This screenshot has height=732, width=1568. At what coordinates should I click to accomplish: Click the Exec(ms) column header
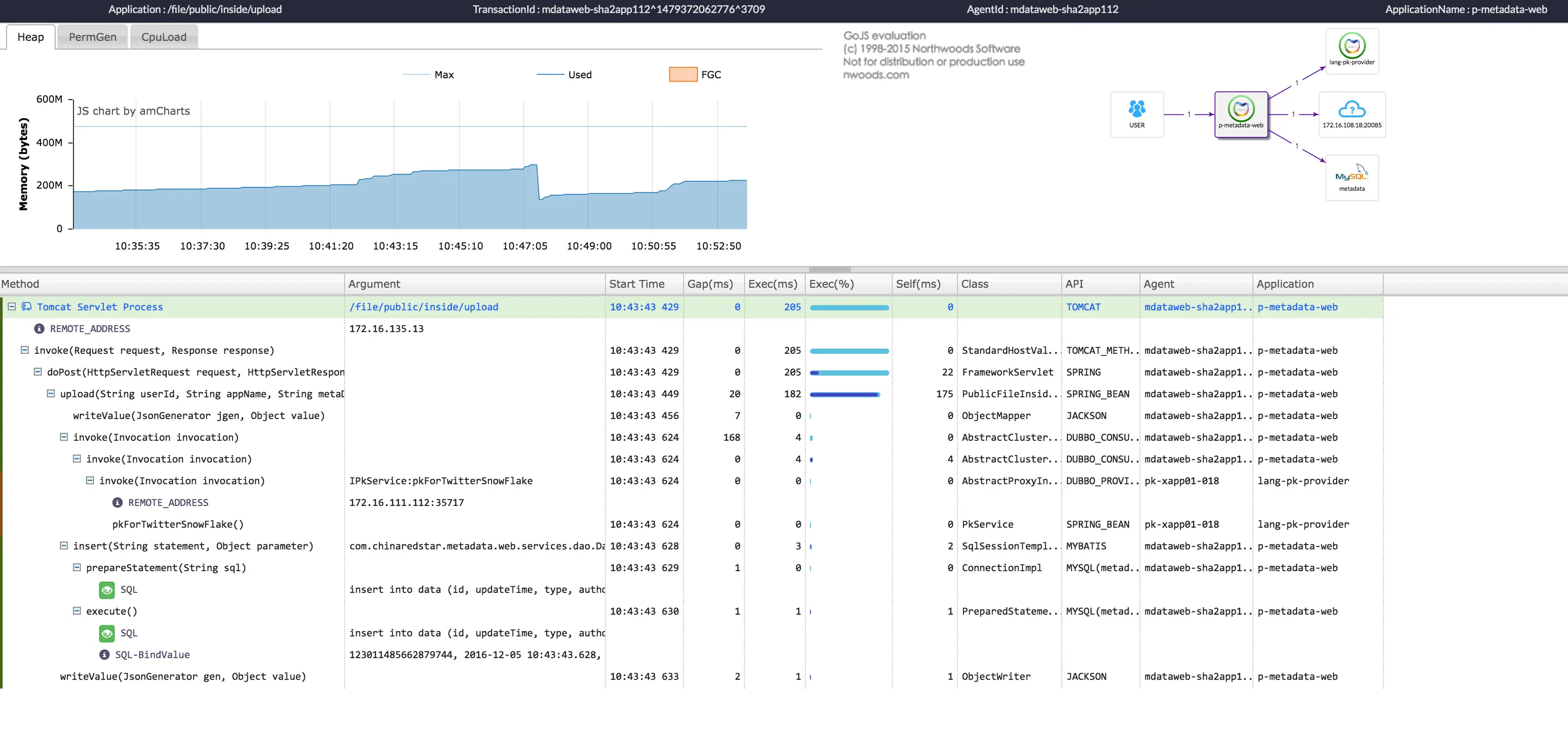click(x=772, y=284)
